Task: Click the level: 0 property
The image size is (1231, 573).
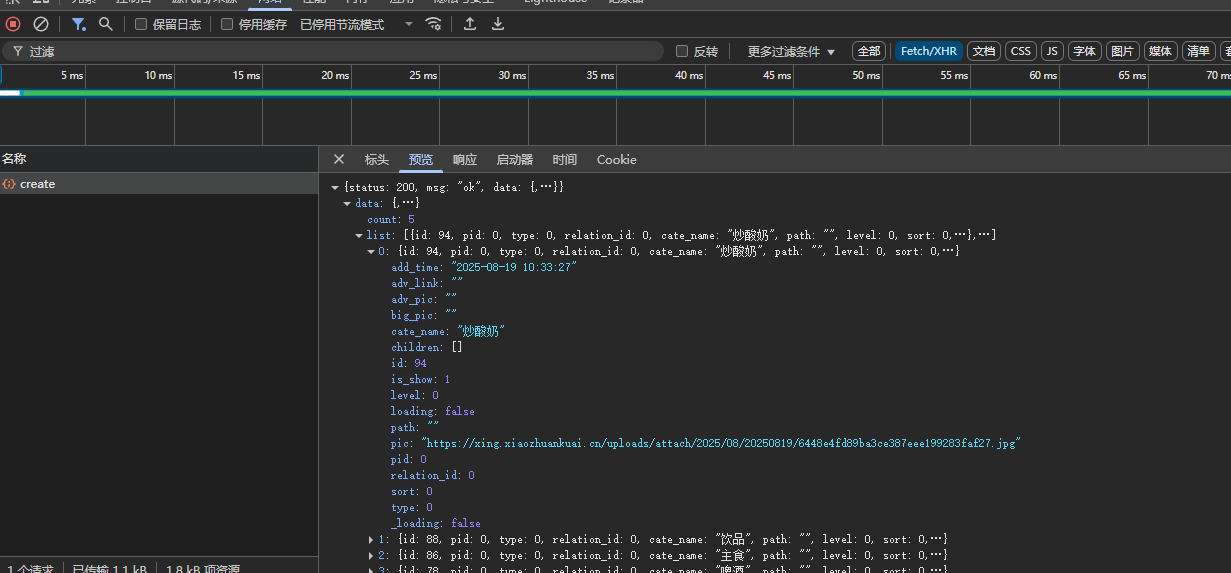Action: [415, 395]
